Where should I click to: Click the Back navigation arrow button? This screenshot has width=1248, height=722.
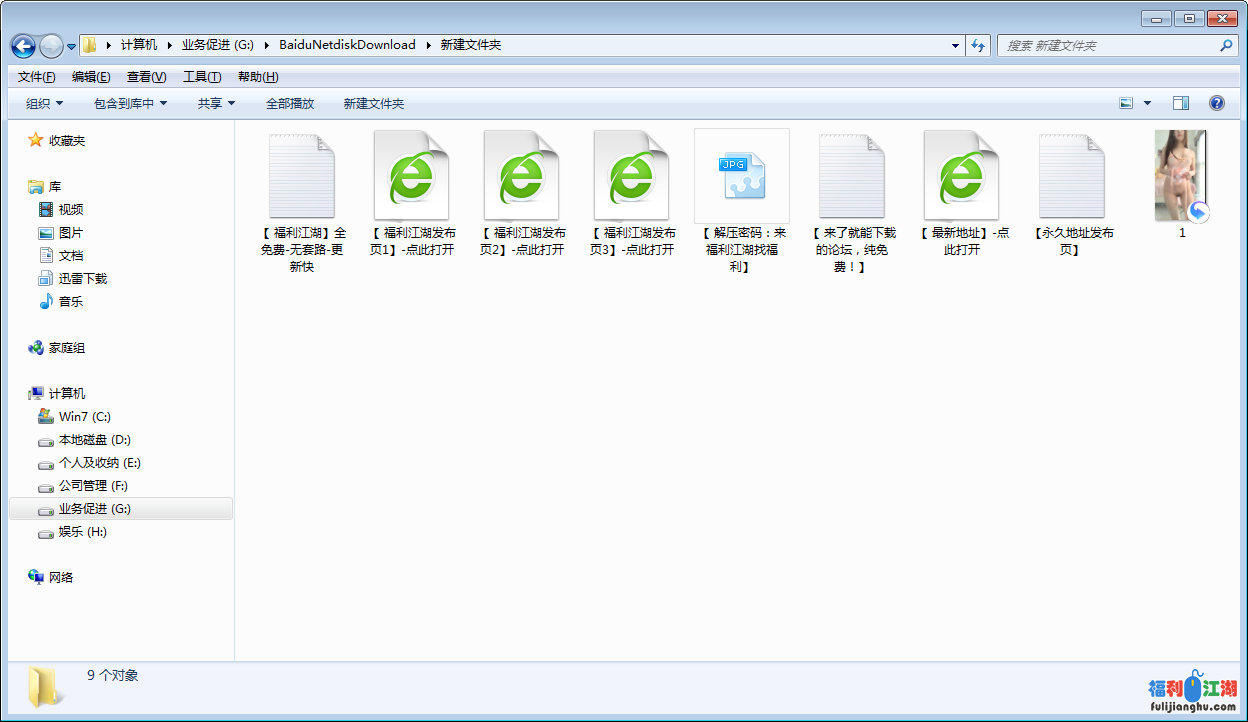[x=23, y=46]
